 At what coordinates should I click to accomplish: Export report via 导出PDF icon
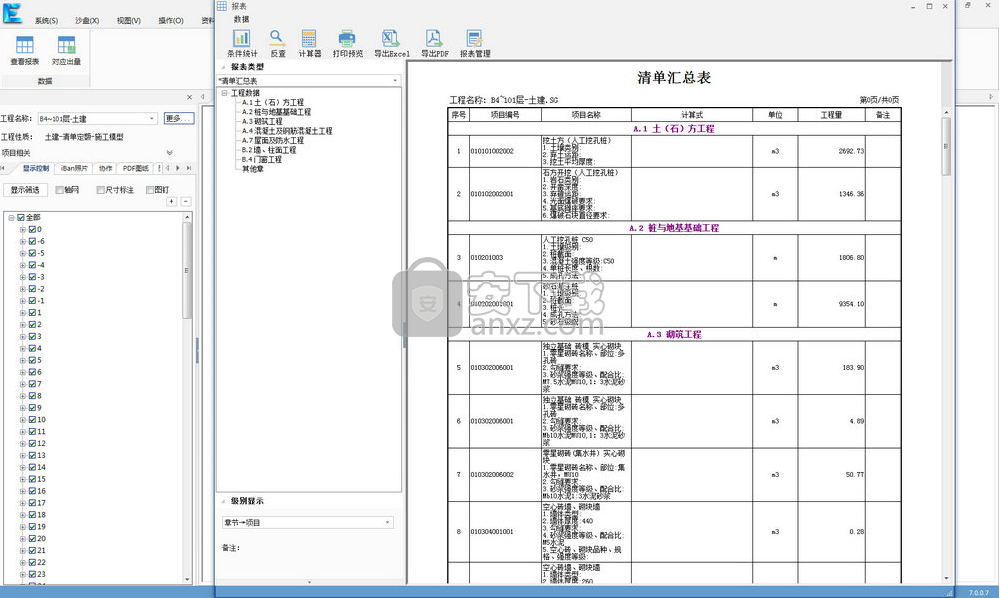434,43
